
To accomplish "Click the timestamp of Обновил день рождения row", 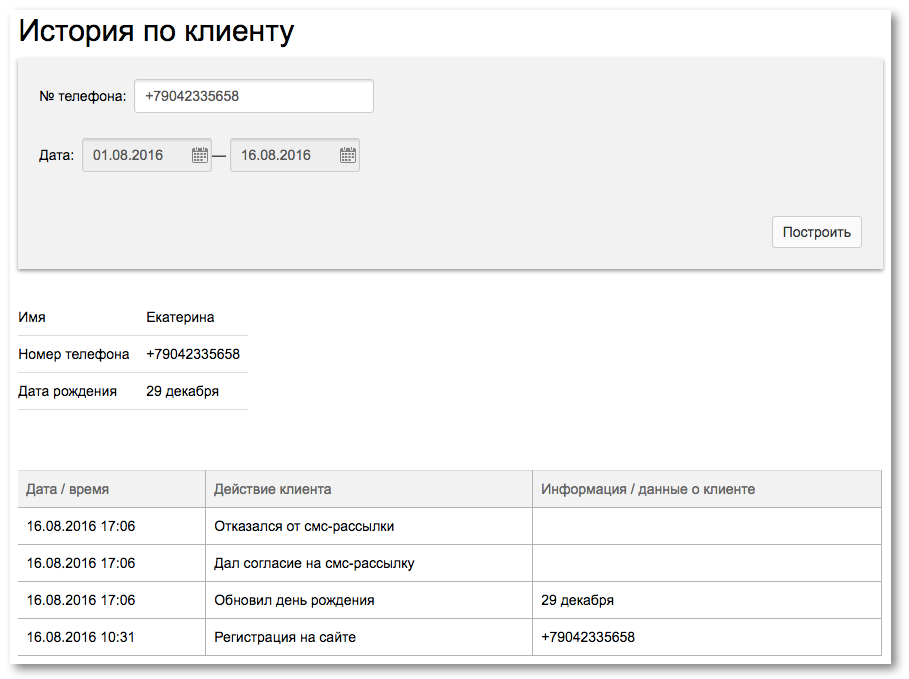I will click(x=81, y=600).
